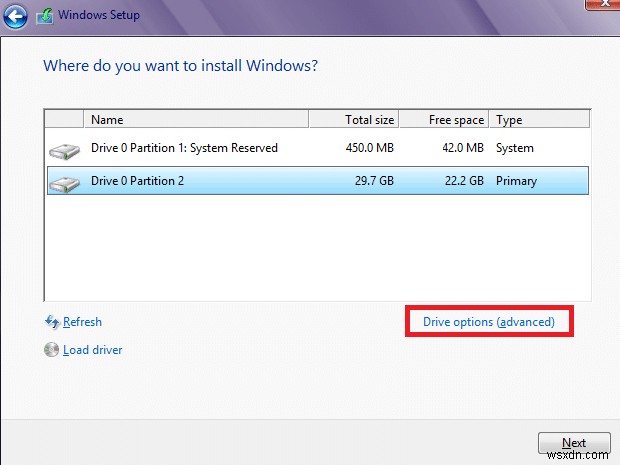Click the 22.2 GB free space cell
620x465 pixels.
point(458,181)
